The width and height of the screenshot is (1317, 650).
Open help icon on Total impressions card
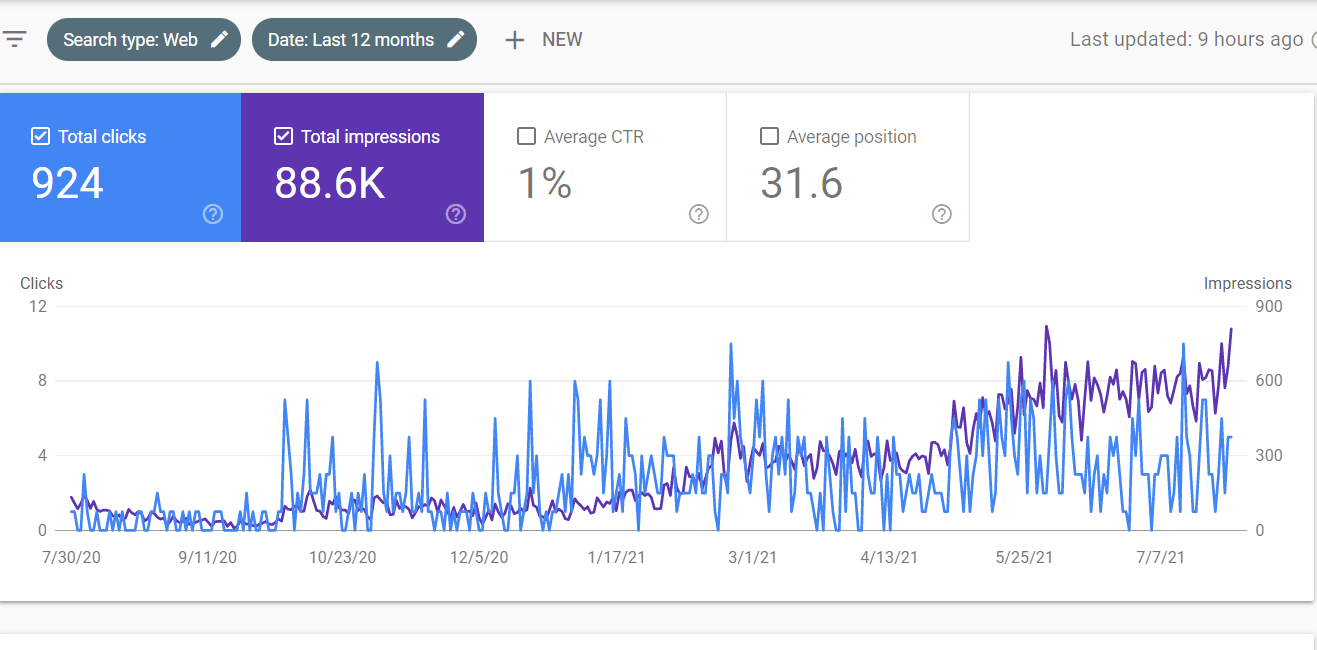tap(456, 214)
